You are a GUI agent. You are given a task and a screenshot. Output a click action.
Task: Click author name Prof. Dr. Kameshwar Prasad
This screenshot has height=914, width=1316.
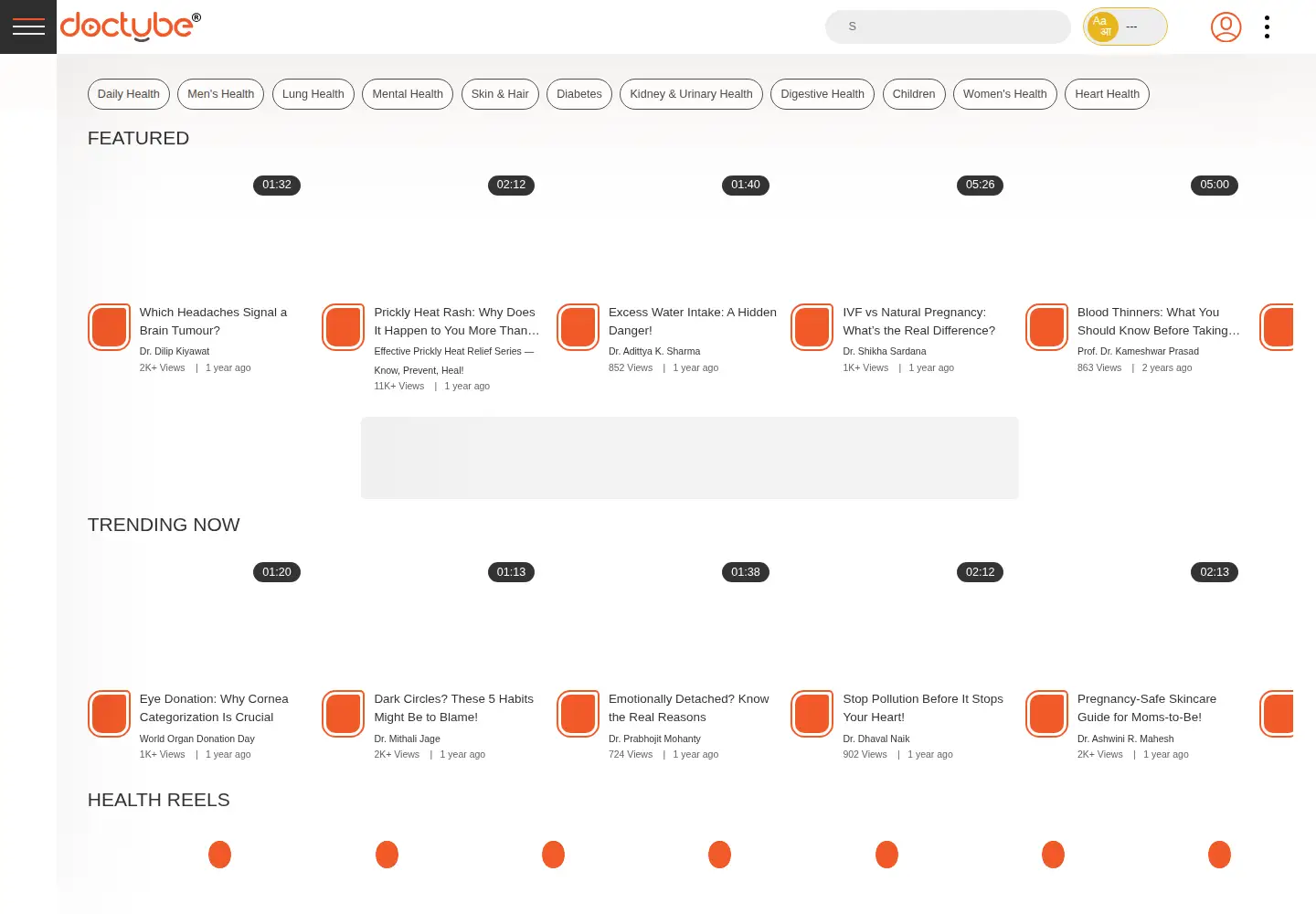click(1138, 352)
